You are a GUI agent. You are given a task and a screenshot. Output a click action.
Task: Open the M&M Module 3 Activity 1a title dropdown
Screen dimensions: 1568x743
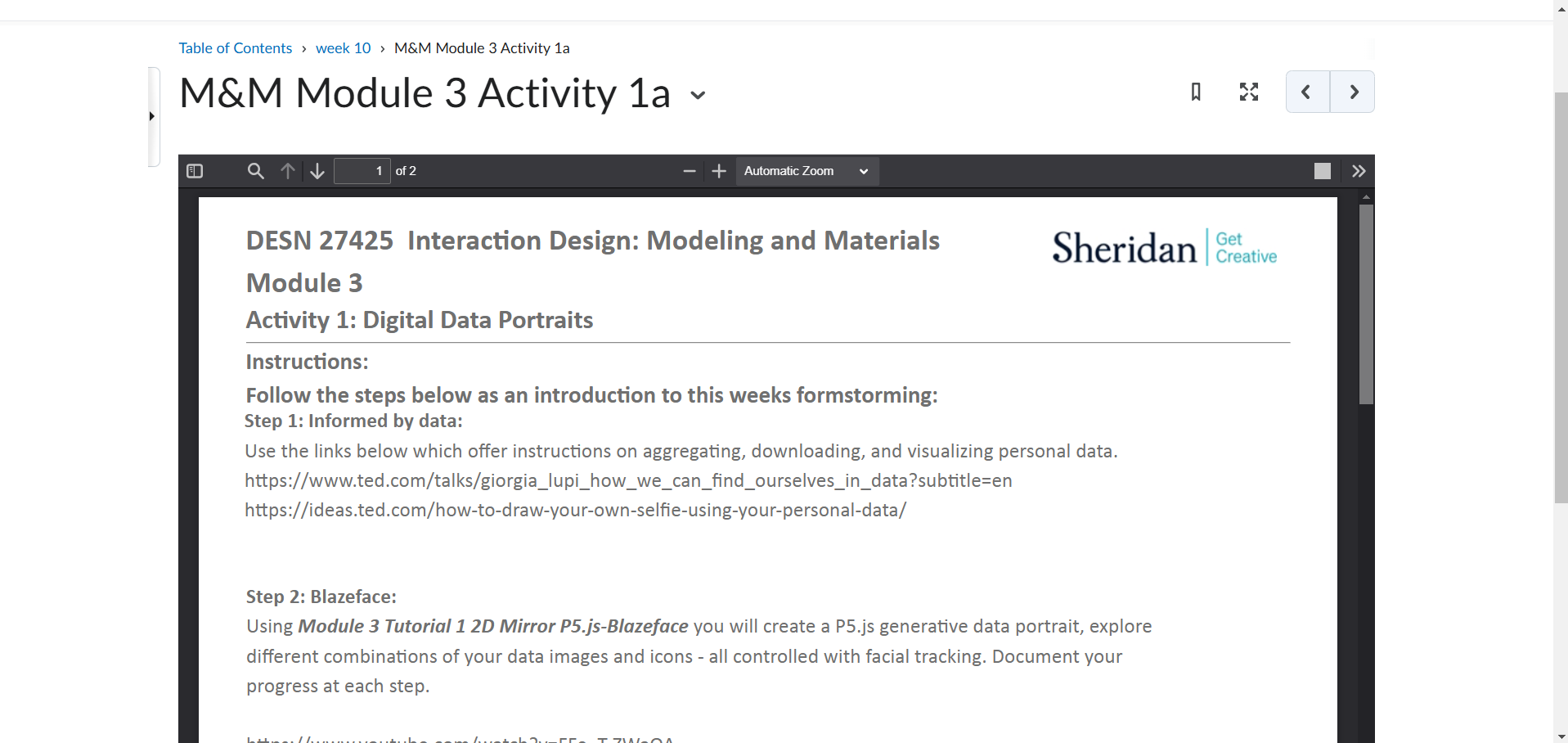pyautogui.click(x=697, y=96)
